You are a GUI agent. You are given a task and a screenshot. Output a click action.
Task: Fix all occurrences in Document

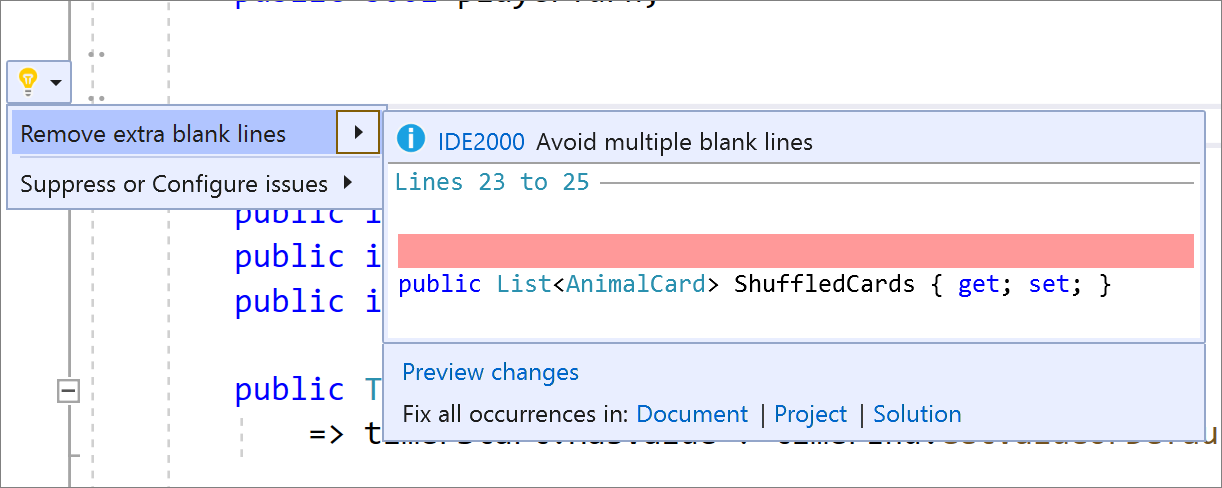(692, 414)
